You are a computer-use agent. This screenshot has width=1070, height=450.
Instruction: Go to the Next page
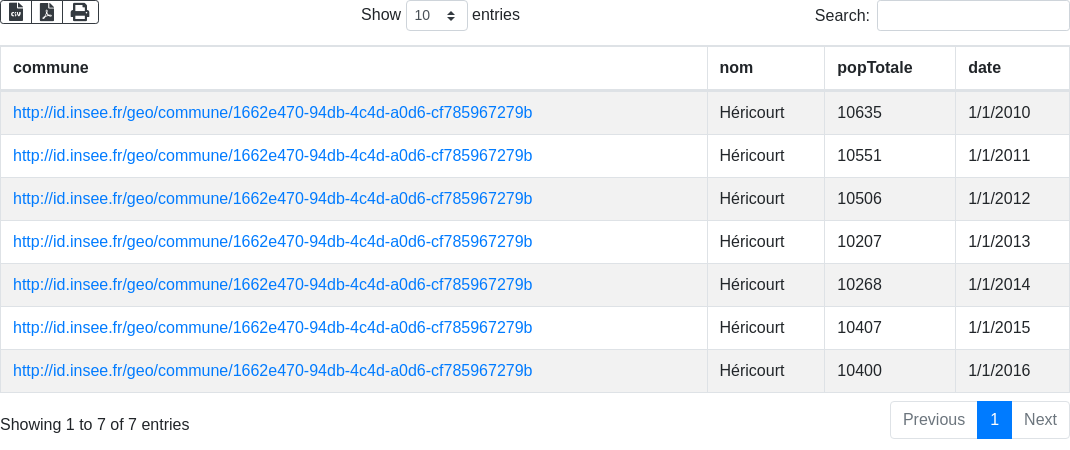coord(1040,420)
